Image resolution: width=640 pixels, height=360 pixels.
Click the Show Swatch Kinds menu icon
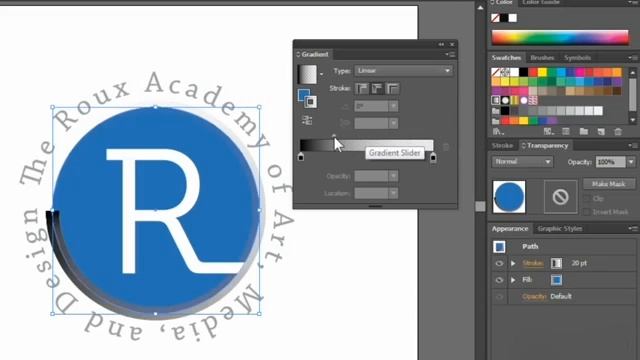[549, 131]
